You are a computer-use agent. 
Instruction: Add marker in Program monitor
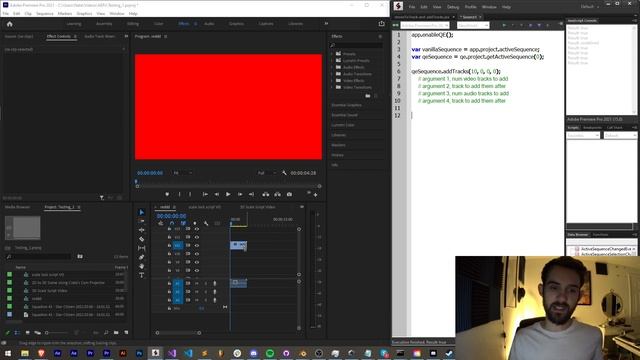[x=167, y=194]
